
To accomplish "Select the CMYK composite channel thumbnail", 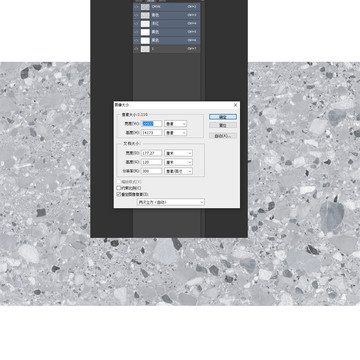I will [x=145, y=7].
